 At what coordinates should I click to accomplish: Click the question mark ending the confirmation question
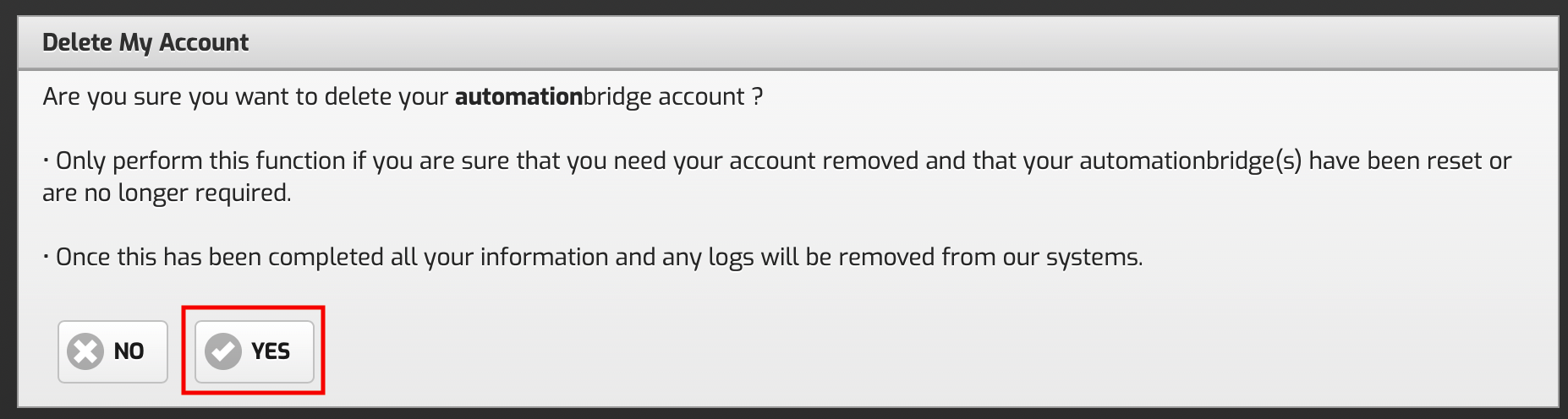coord(757,97)
